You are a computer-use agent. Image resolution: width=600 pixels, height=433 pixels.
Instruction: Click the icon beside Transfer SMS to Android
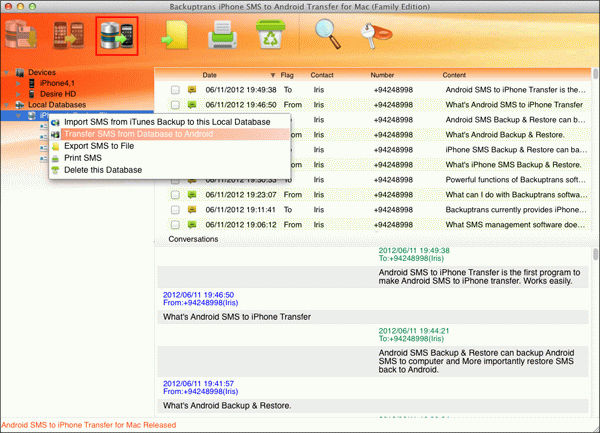[x=55, y=134]
